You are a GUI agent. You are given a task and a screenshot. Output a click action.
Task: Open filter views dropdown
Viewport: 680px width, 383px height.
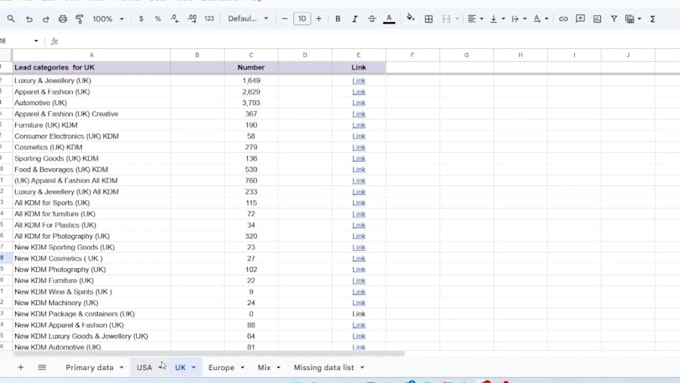point(633,19)
